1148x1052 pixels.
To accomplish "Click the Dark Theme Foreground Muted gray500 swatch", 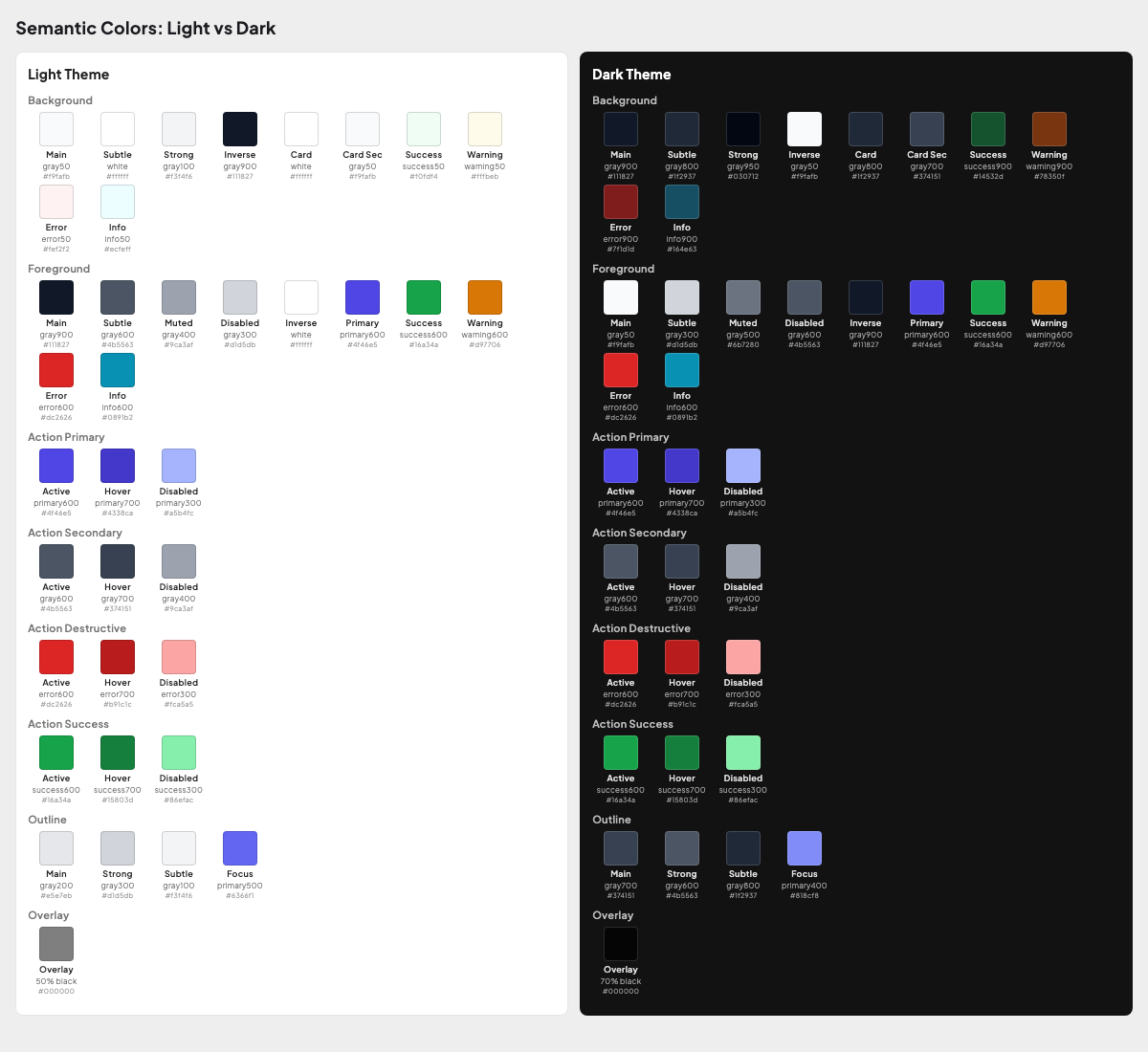I will [742, 296].
